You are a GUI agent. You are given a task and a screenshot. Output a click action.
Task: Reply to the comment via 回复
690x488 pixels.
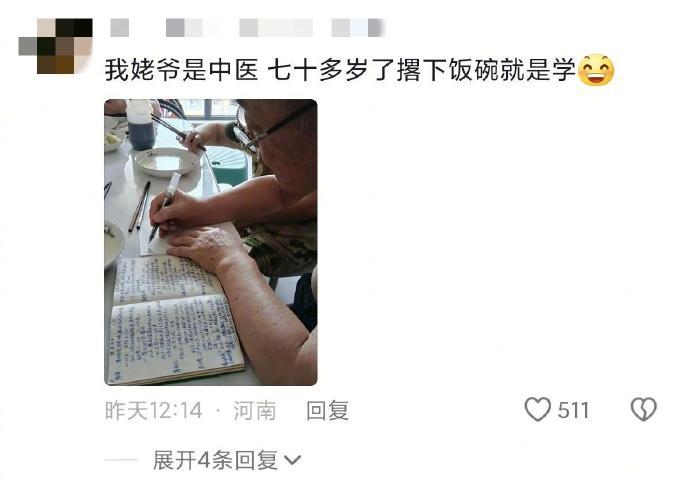coord(327,410)
